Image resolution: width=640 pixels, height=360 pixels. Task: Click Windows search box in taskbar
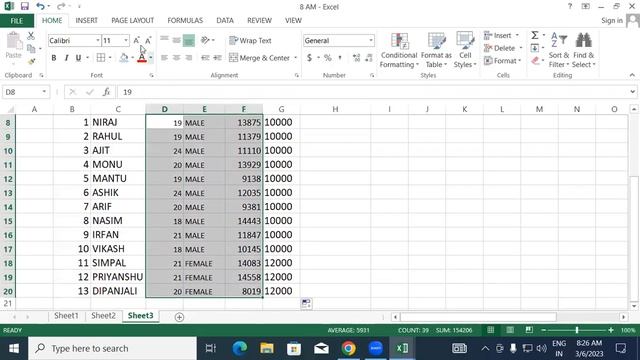pyautogui.click(x=113, y=348)
